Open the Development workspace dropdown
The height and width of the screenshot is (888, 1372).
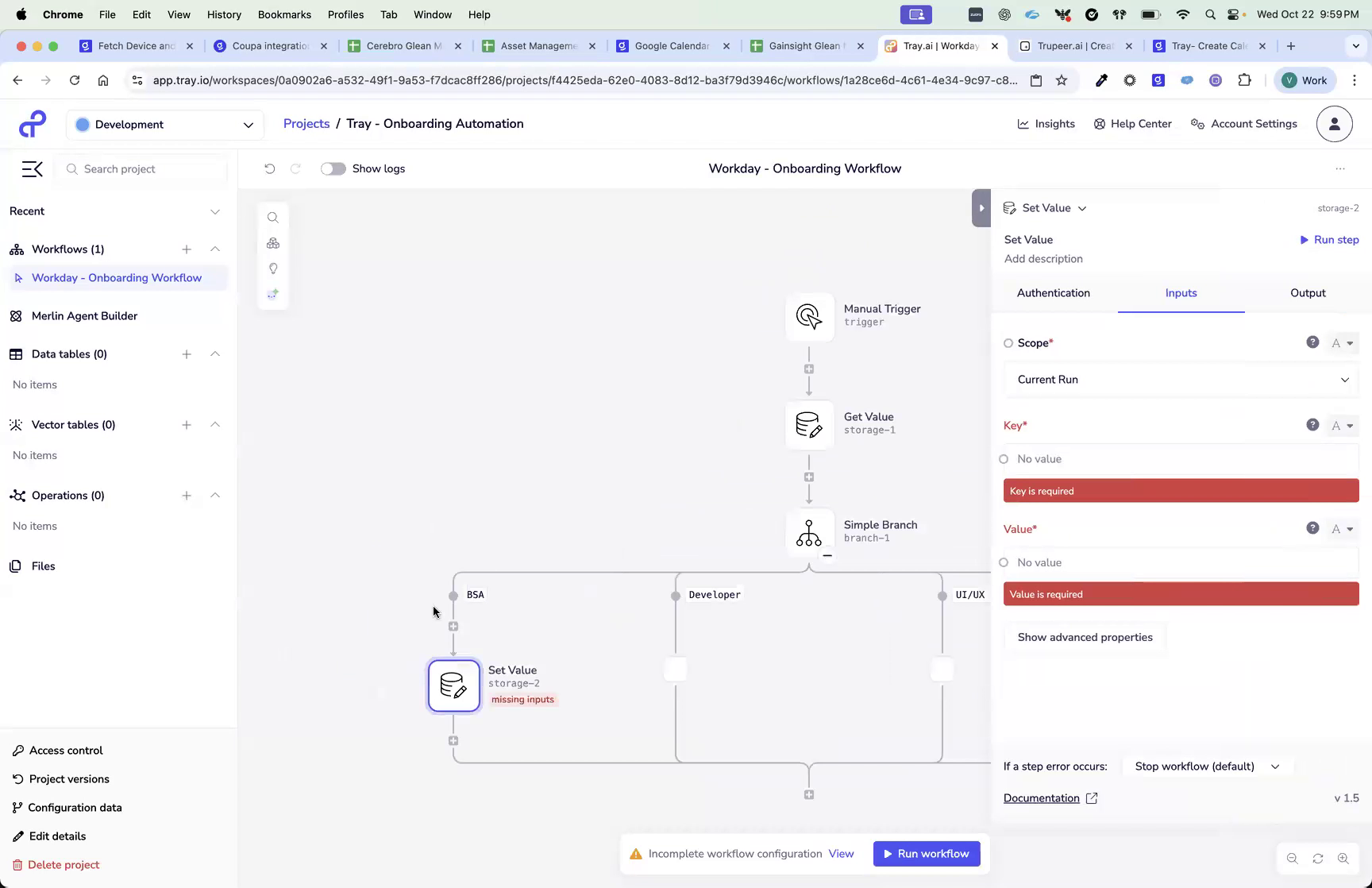[x=165, y=125]
